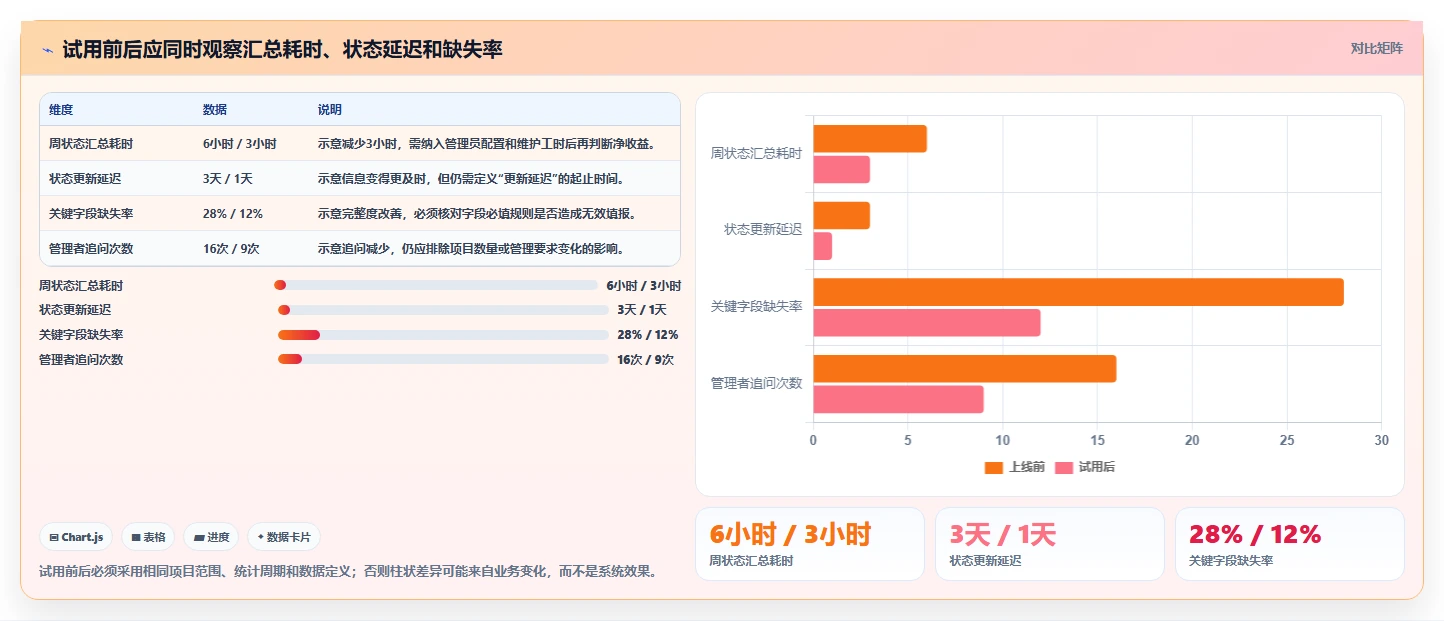
Task: Click the 周状态汇总耗时 progress bar
Action: click(435, 285)
